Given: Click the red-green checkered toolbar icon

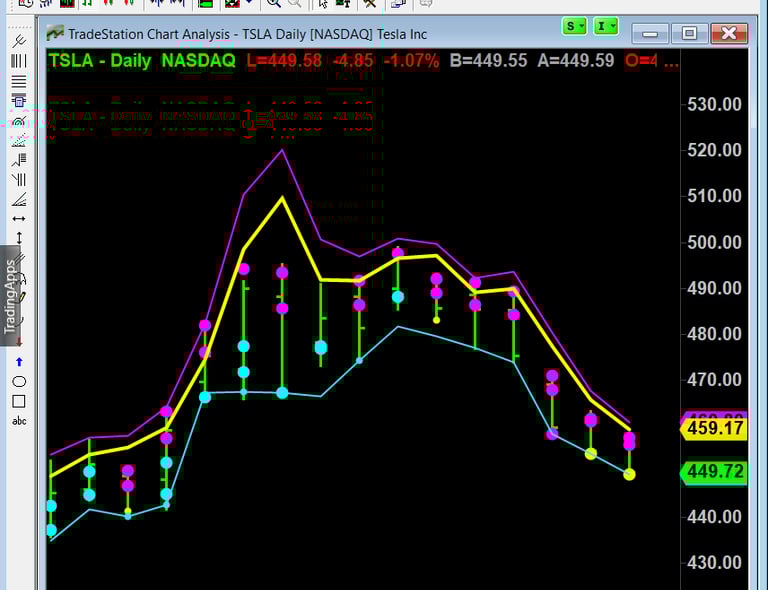Looking at the screenshot, I should 232,3.
